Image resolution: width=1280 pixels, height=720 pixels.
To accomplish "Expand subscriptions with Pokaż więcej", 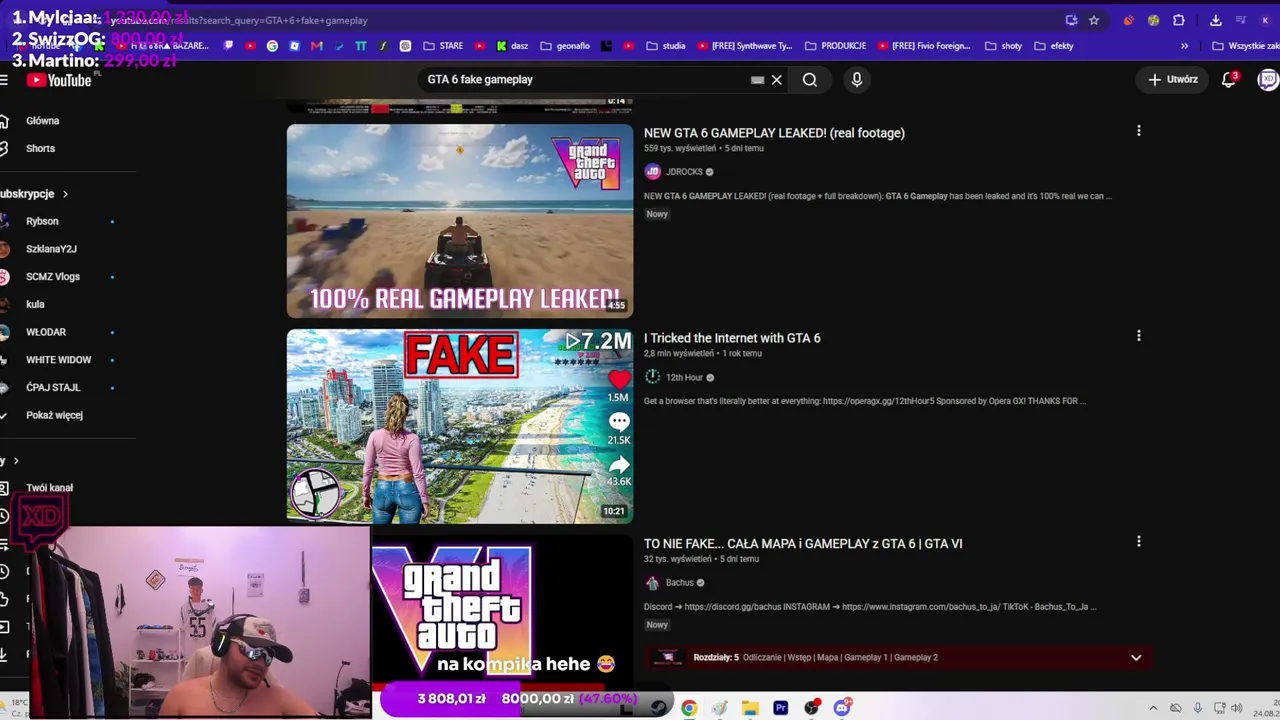I will pyautogui.click(x=54, y=415).
